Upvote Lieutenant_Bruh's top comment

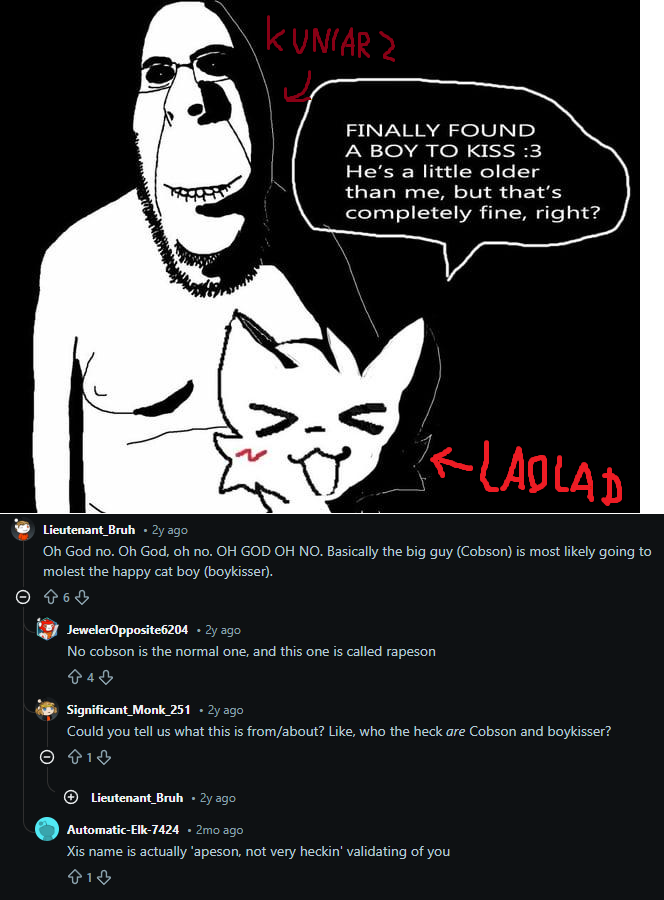click(x=51, y=598)
